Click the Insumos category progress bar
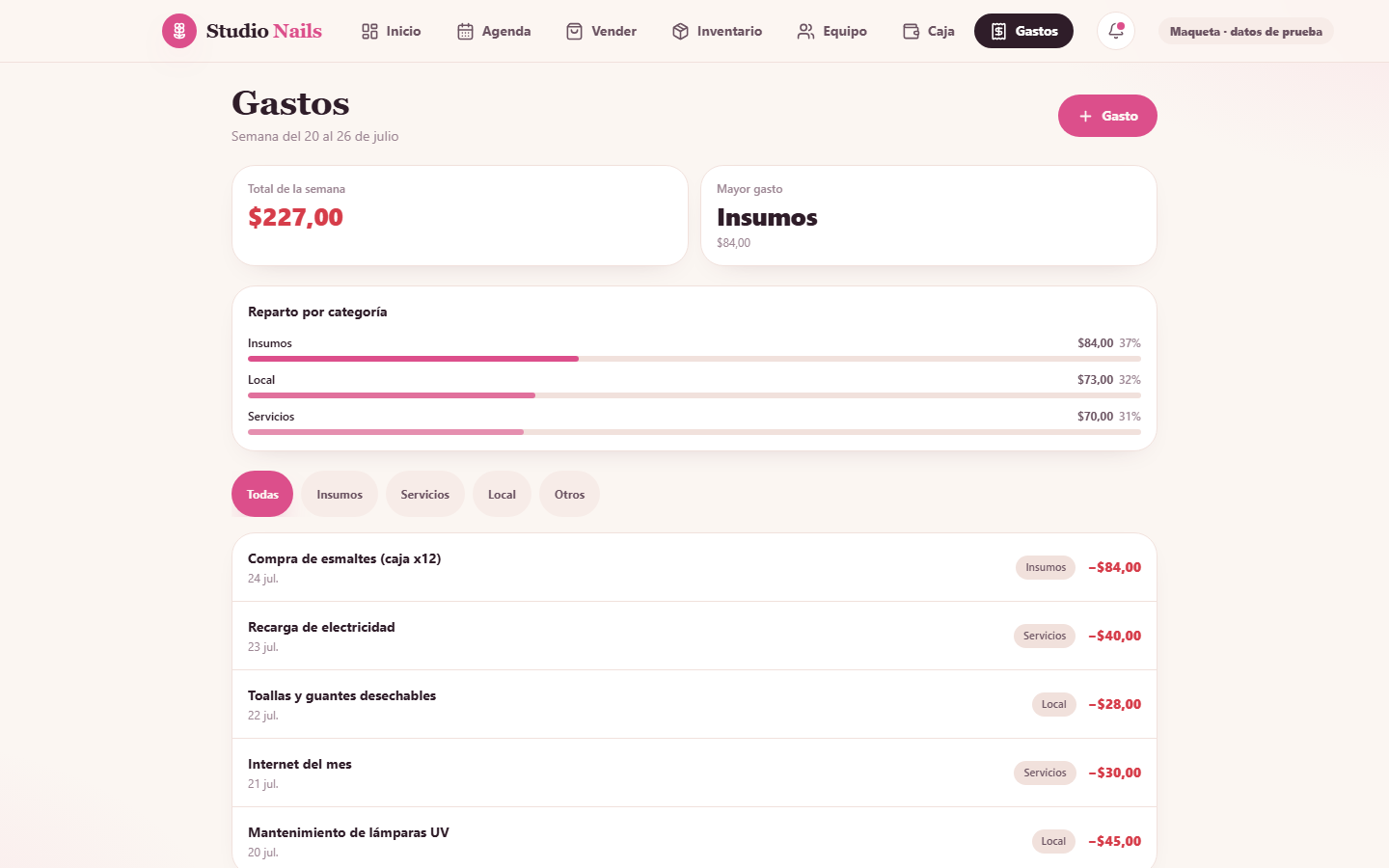Image resolution: width=1389 pixels, height=868 pixels. (694, 359)
